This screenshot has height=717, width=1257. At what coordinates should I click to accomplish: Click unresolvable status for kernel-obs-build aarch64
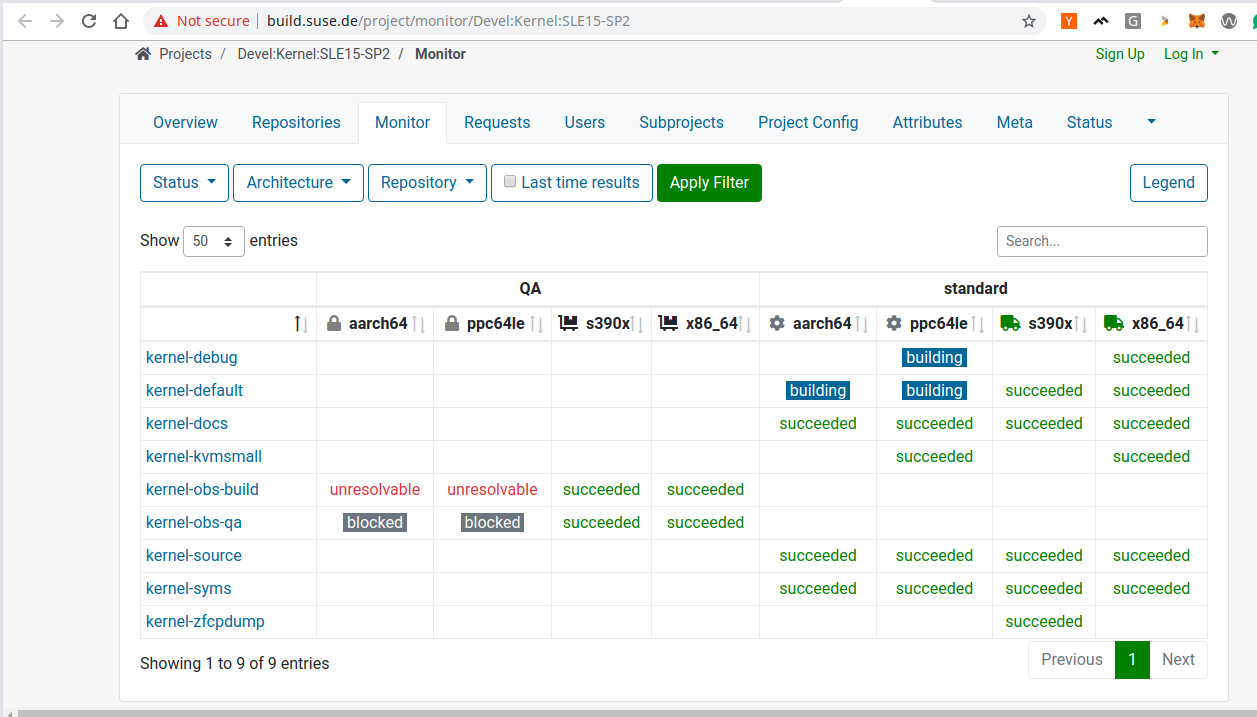pyautogui.click(x=375, y=490)
